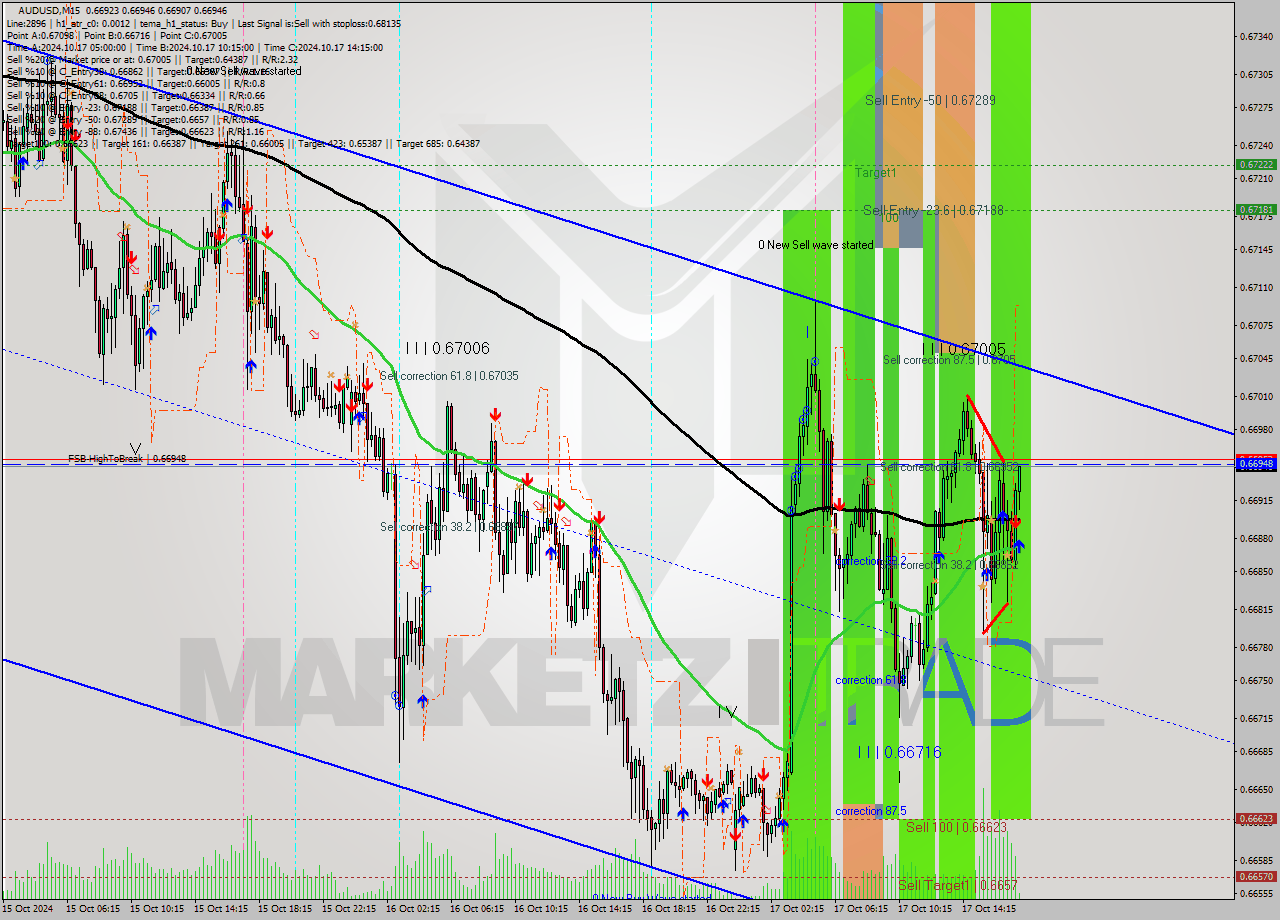Click the '16 Oct 02:15' time label
Viewport: 1280px width, 920px height.
click(413, 909)
